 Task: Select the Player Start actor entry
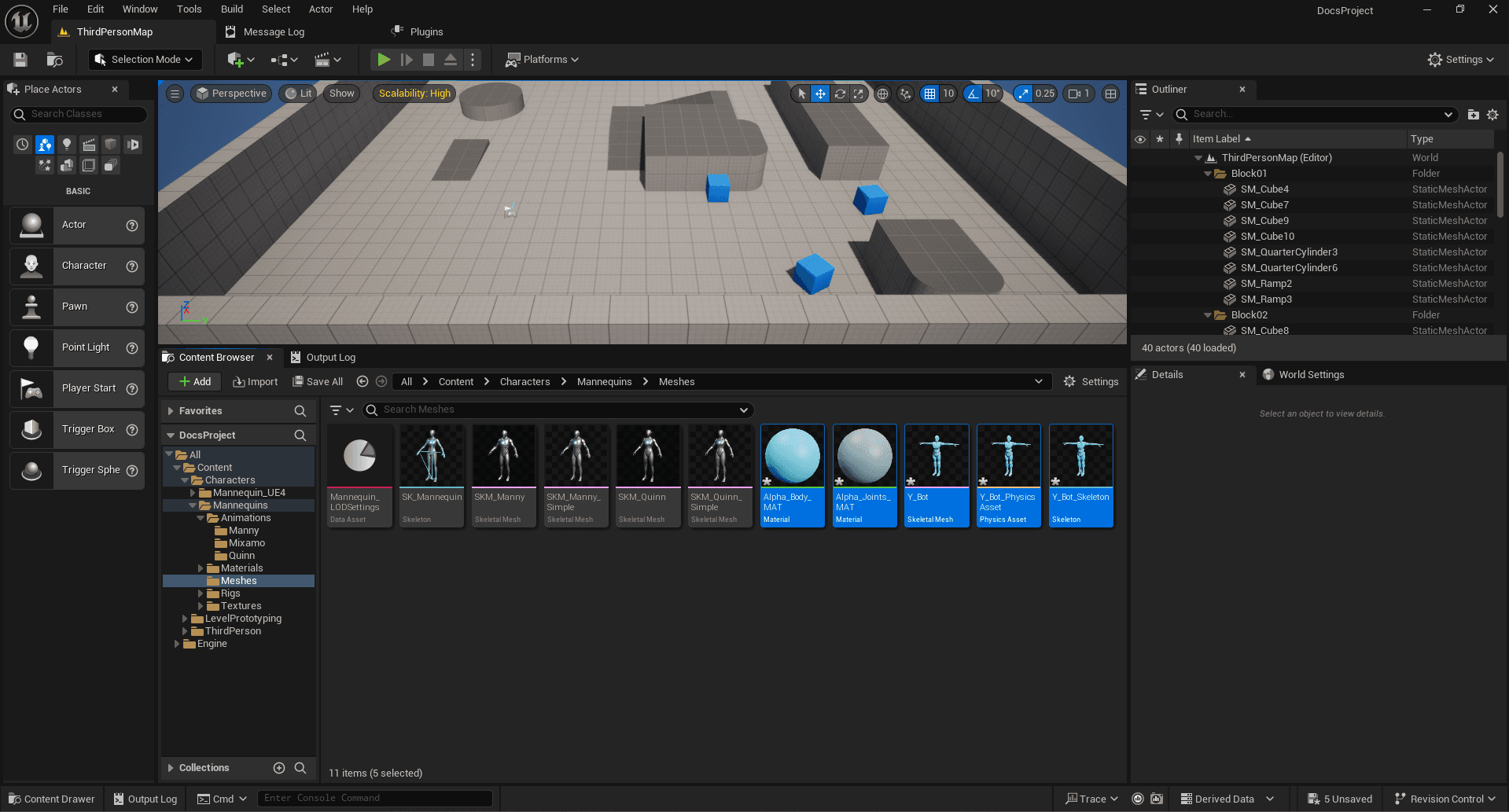coord(77,388)
